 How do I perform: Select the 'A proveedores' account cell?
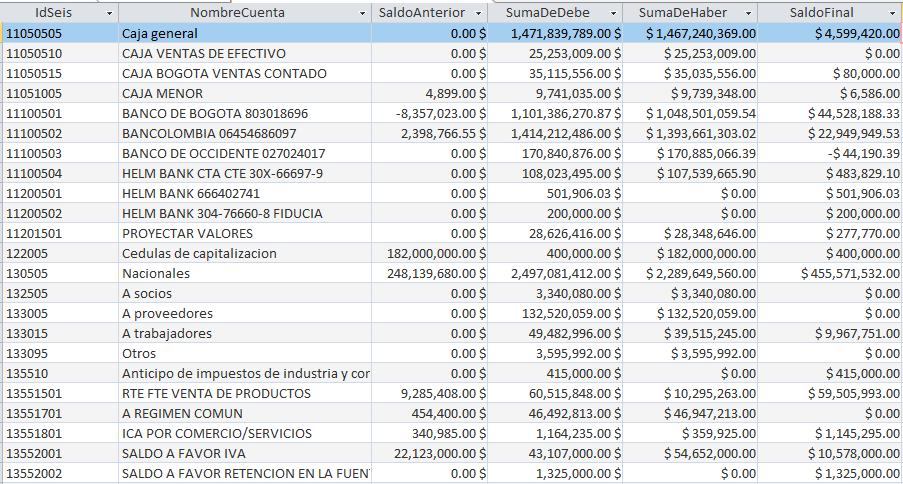(245, 313)
